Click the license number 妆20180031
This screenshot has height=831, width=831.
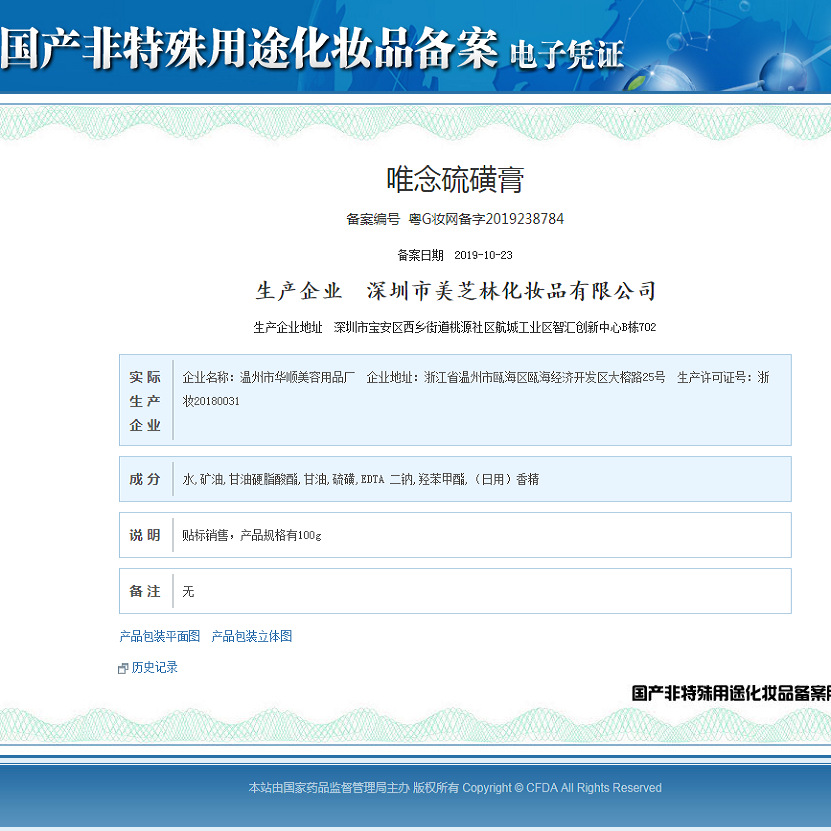click(x=211, y=401)
